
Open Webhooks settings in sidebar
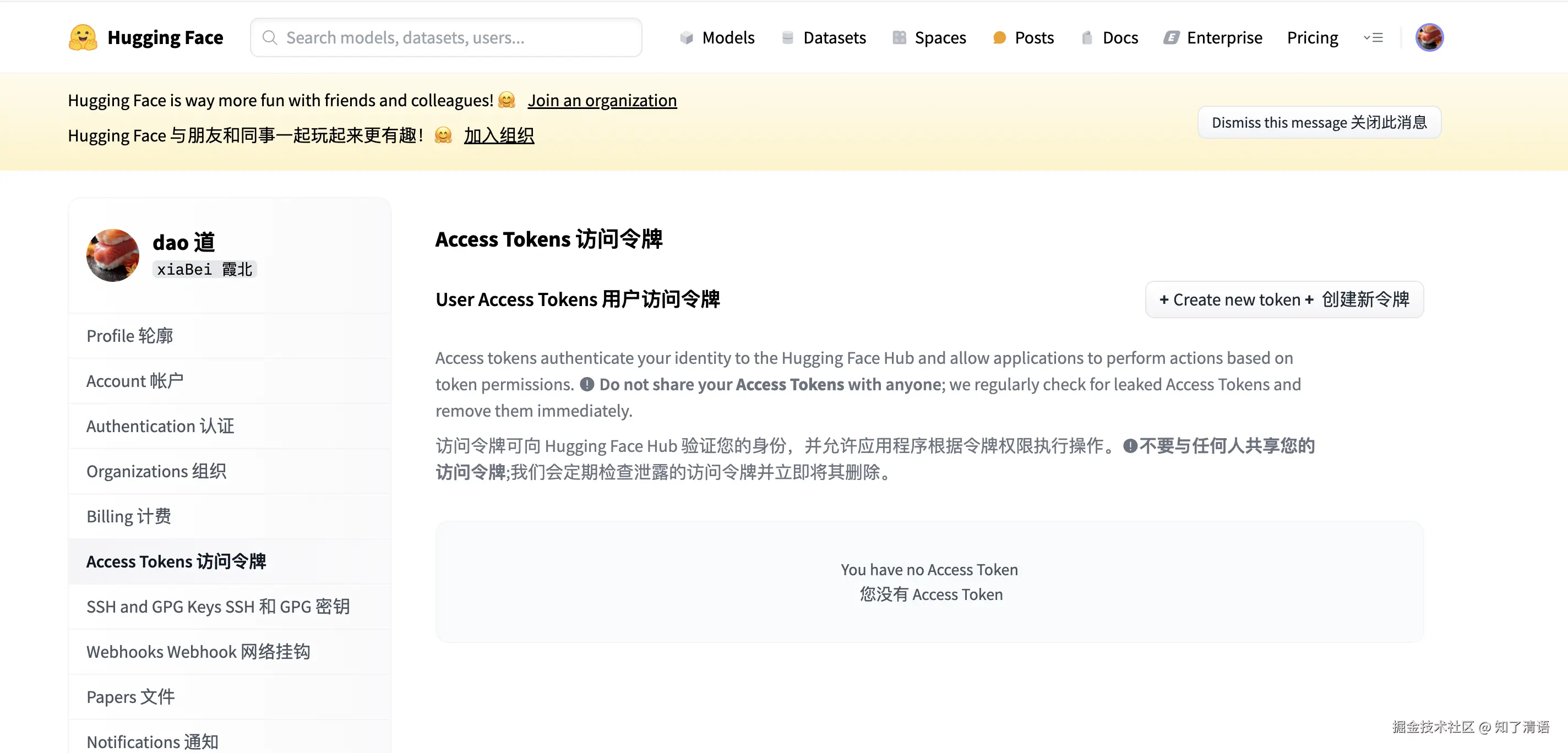click(x=198, y=651)
